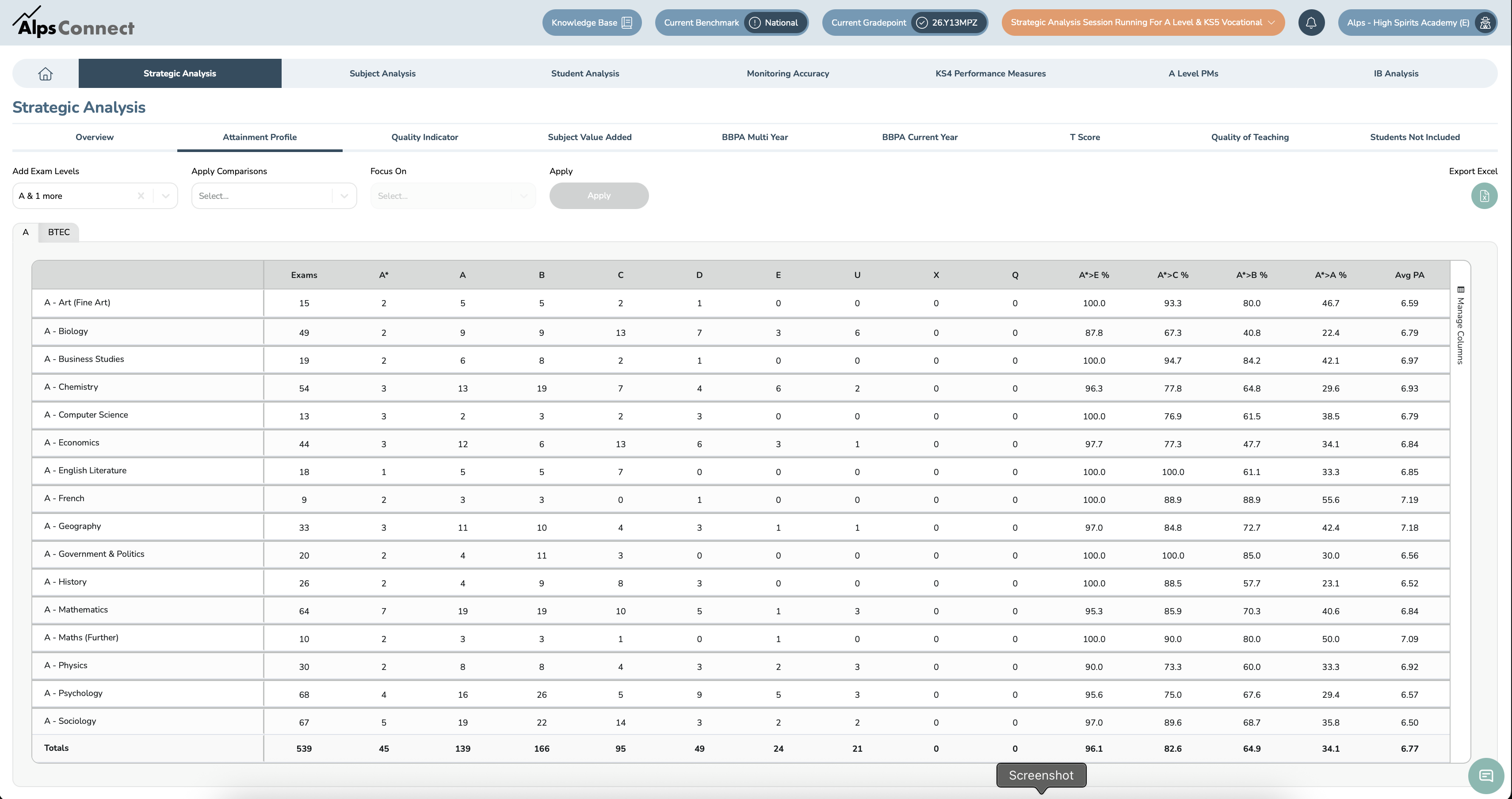Viewport: 1512px width, 799px height.
Task: Click the A*>E % column header
Action: [1094, 275]
